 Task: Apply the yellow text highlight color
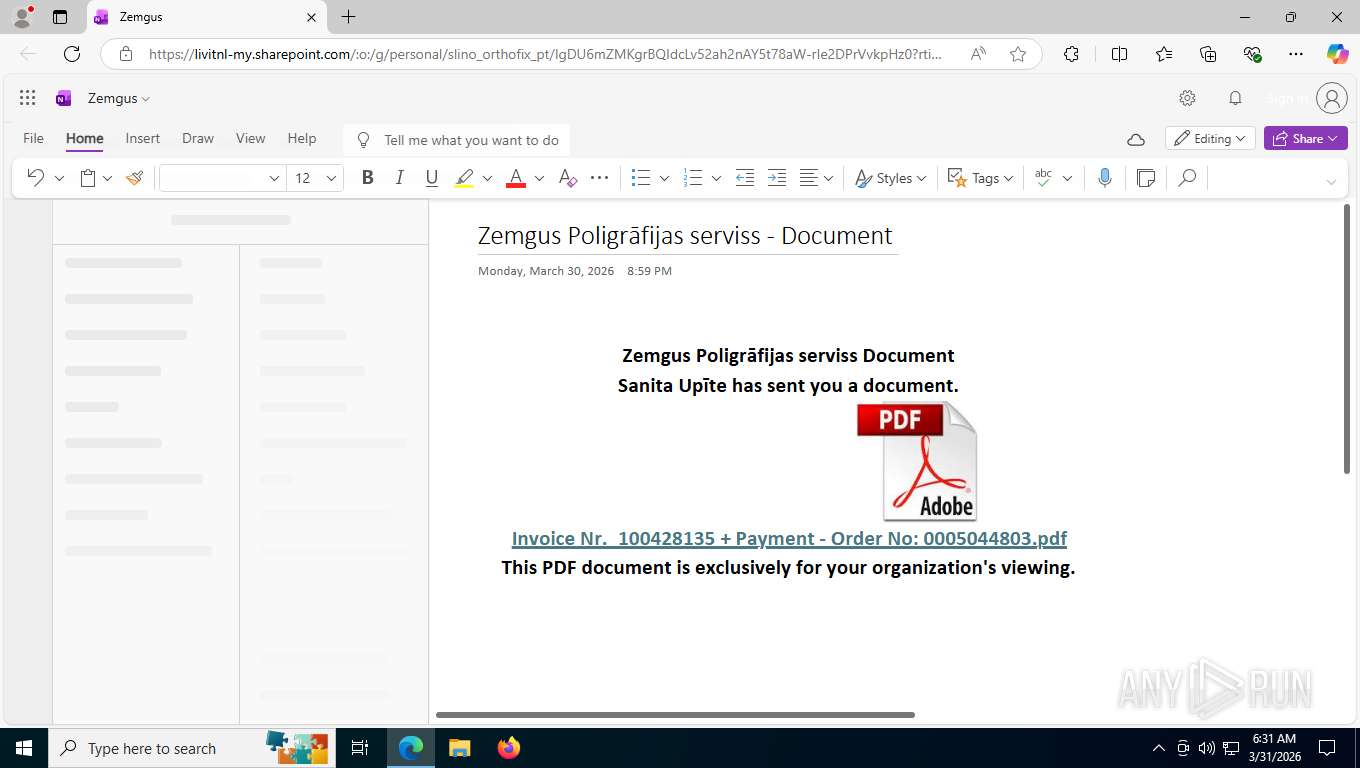tap(464, 178)
